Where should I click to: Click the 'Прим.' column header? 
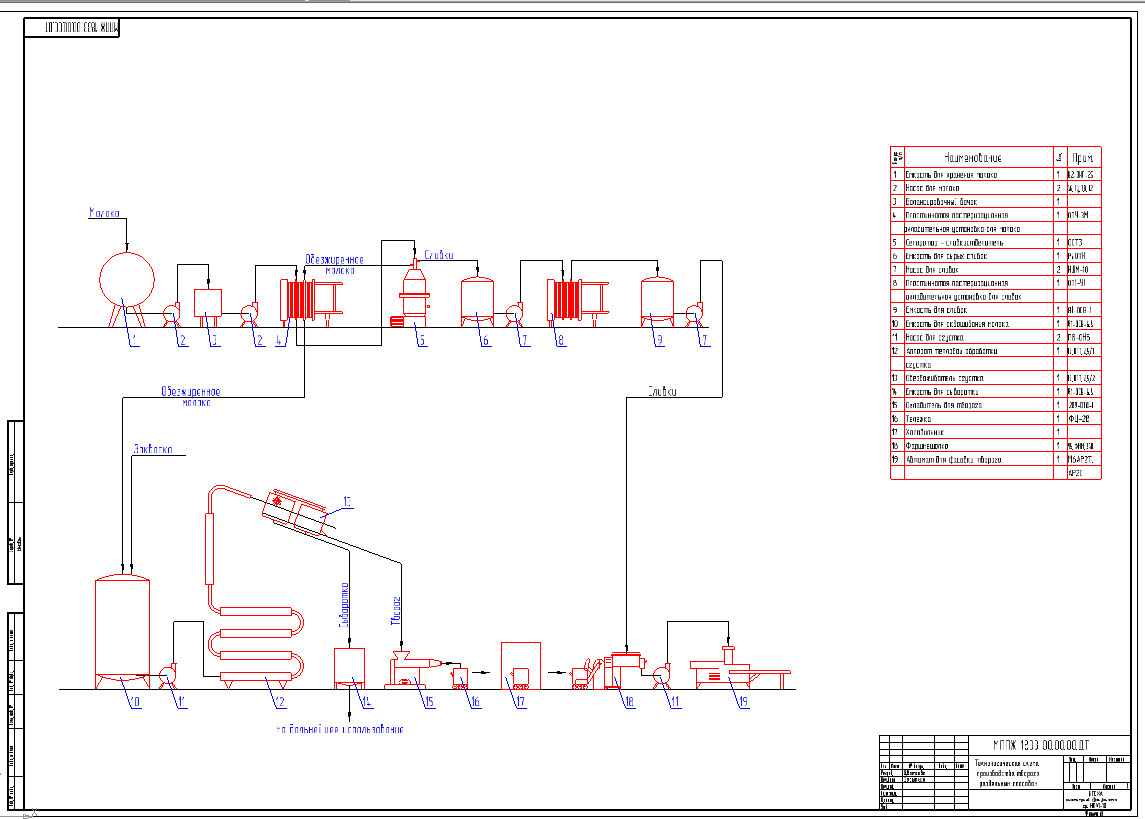[1082, 158]
